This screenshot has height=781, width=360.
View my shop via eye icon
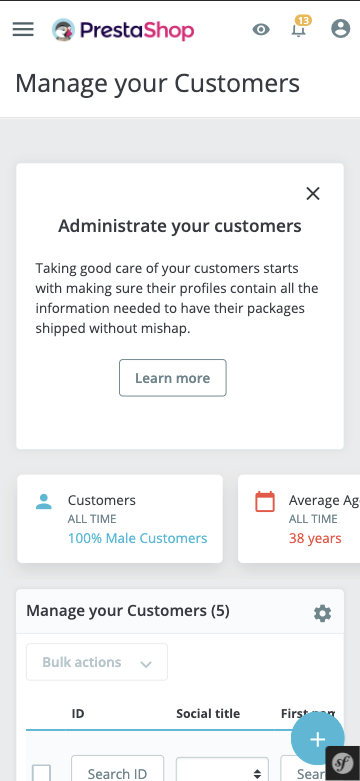tap(261, 29)
